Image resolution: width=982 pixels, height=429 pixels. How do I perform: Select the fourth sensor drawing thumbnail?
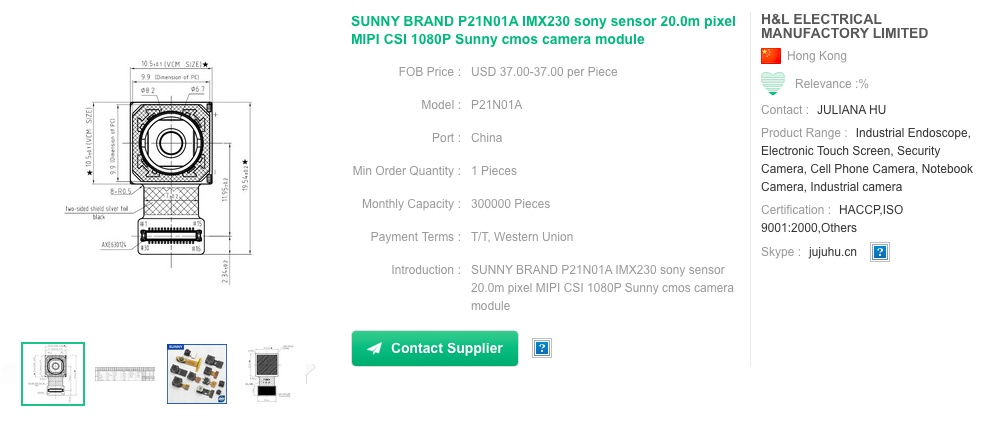(268, 374)
